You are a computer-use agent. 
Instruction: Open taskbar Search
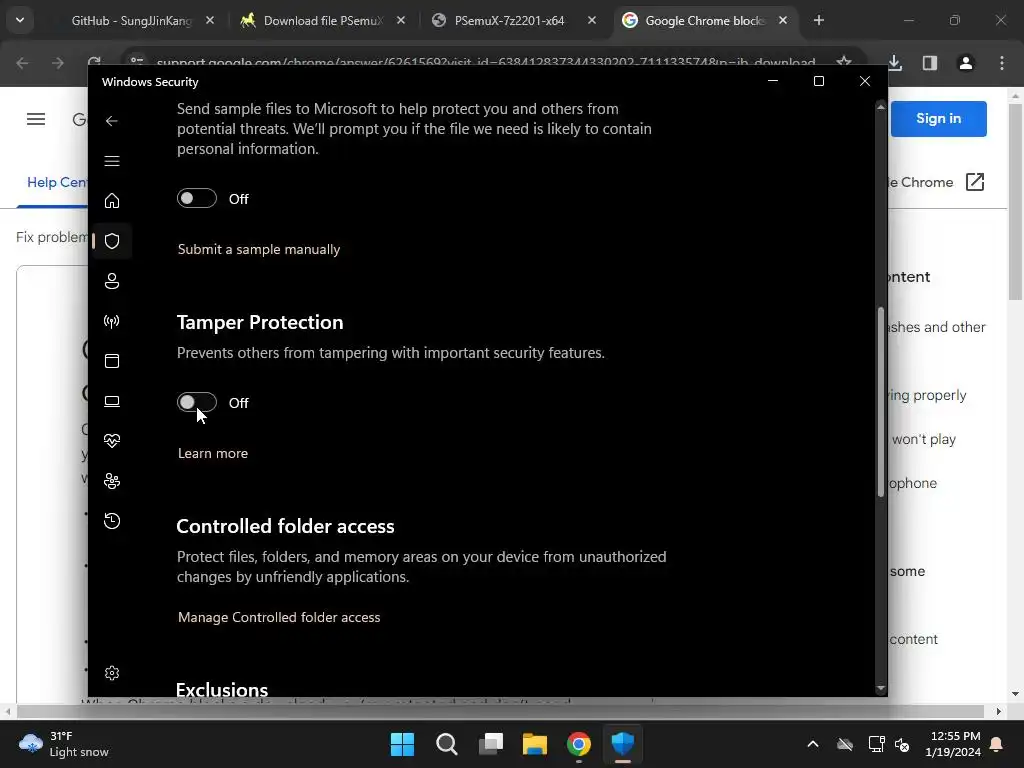(447, 744)
